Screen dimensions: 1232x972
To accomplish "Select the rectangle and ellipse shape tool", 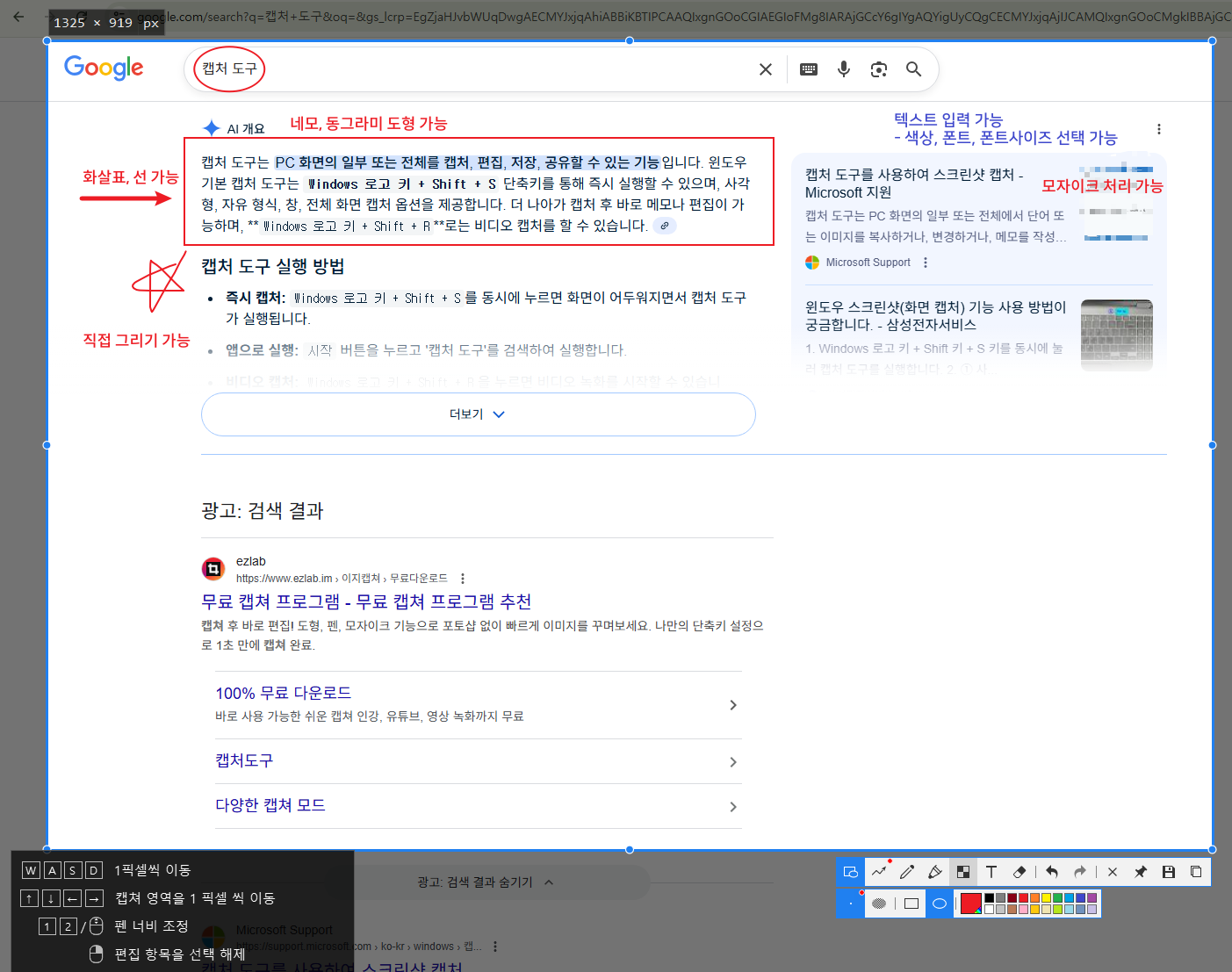I will (850, 872).
